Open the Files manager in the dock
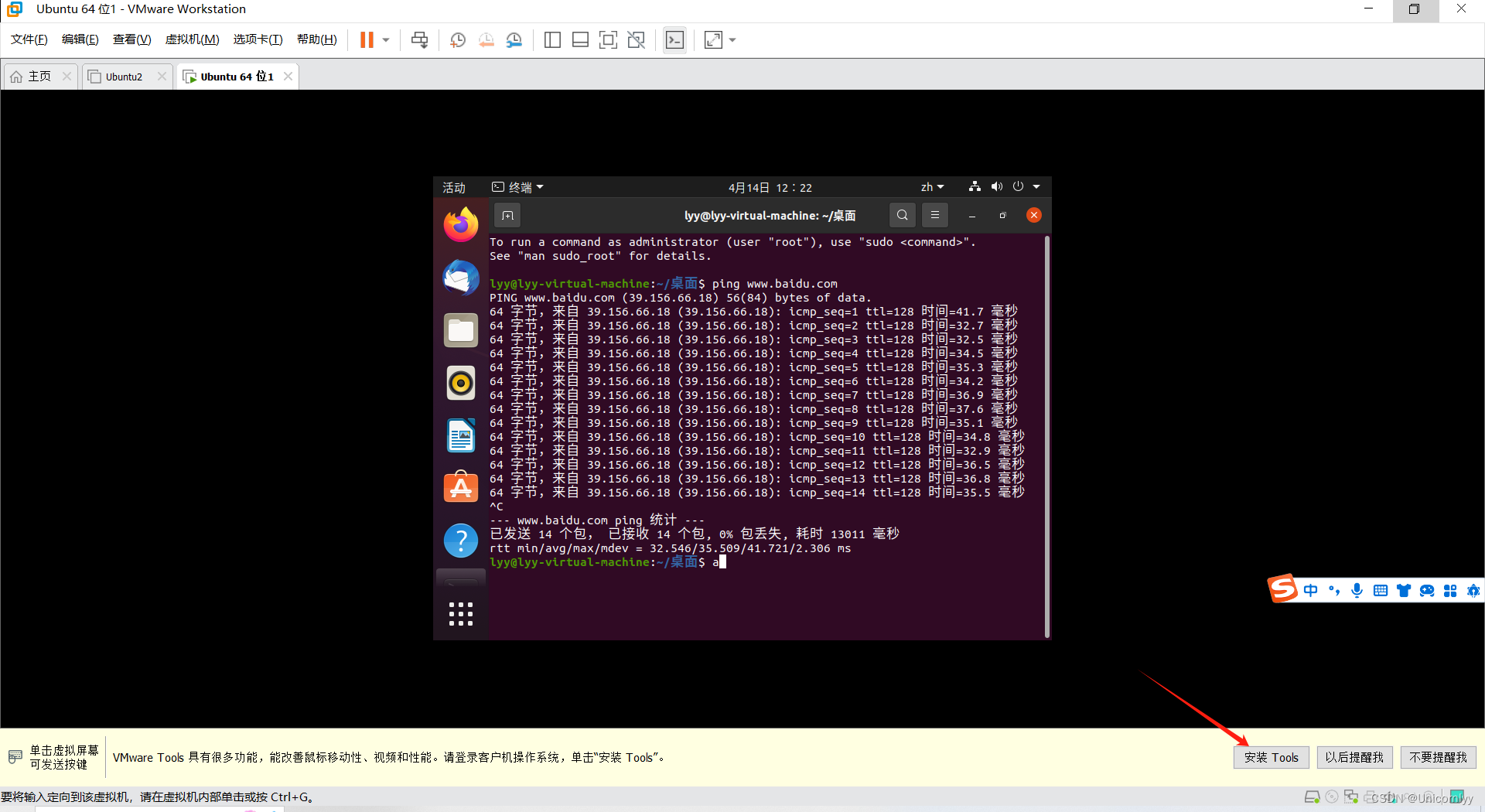The image size is (1485, 812). click(x=461, y=330)
